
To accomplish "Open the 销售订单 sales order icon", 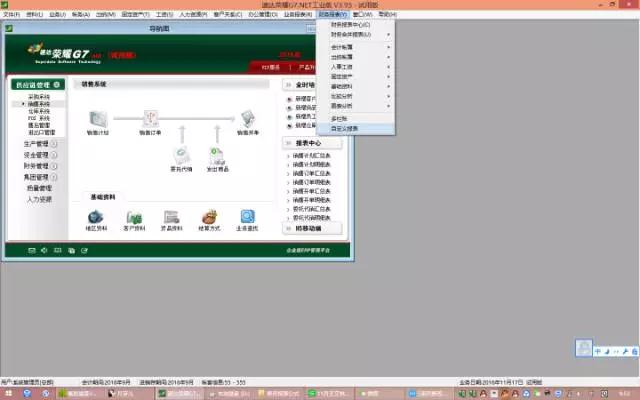I will coord(150,122).
